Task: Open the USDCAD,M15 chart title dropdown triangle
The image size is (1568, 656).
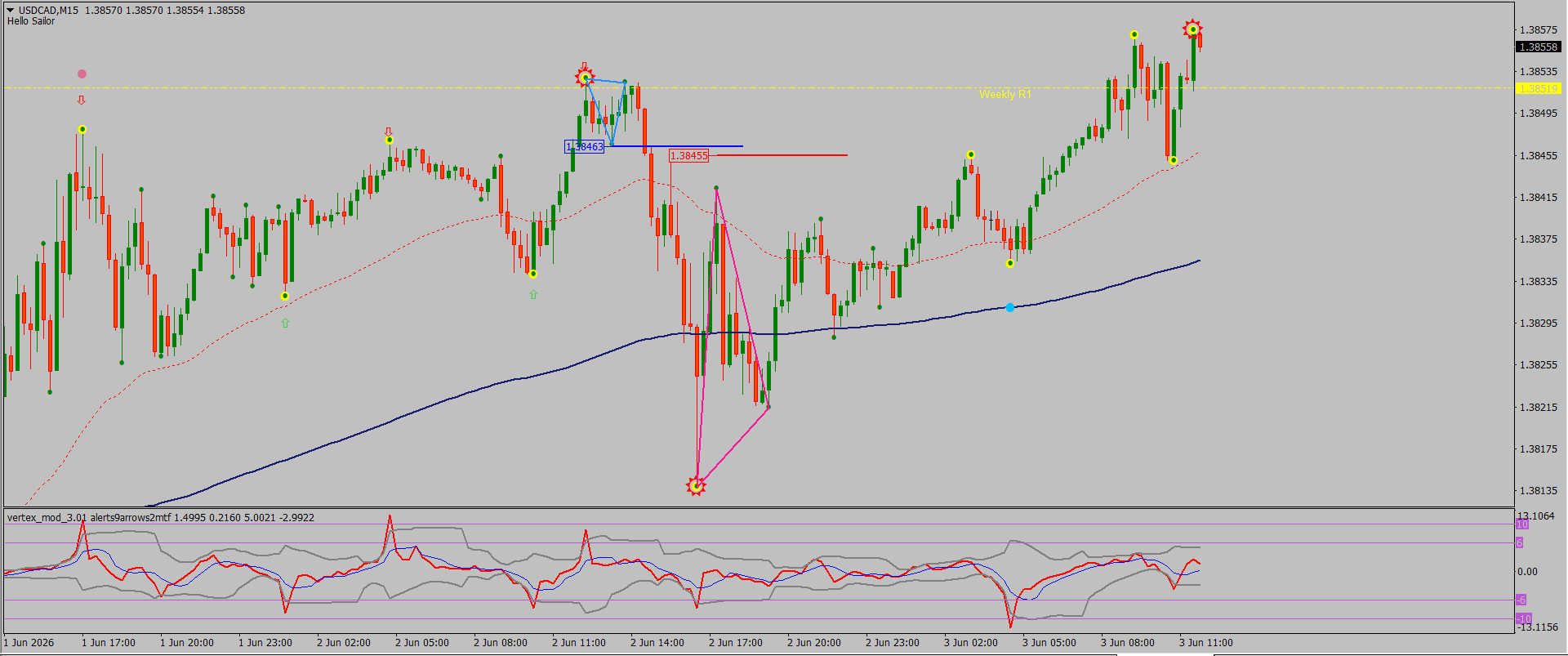Action: point(11,11)
